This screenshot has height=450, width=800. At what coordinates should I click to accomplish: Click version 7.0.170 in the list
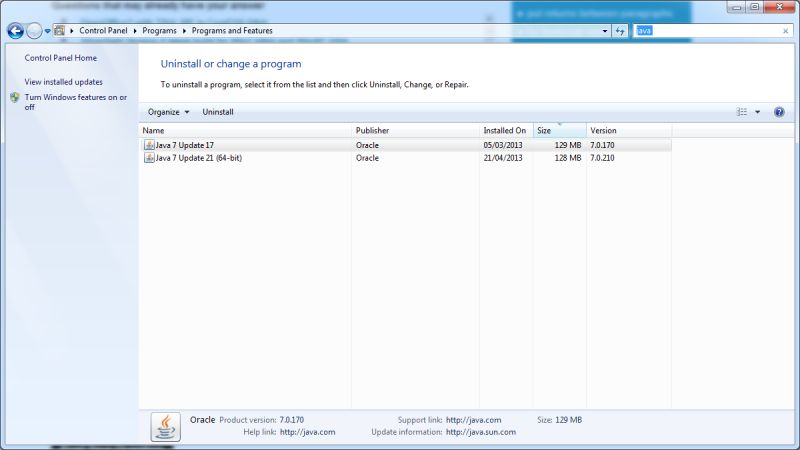point(602,145)
